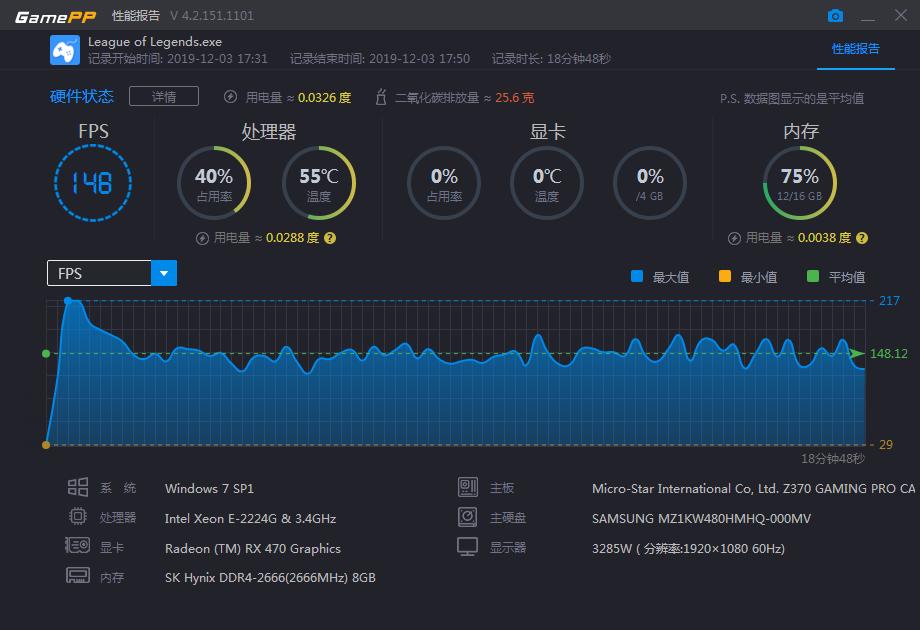
Task: Click the FPS 148 circular gauge
Action: pyautogui.click(x=93, y=183)
